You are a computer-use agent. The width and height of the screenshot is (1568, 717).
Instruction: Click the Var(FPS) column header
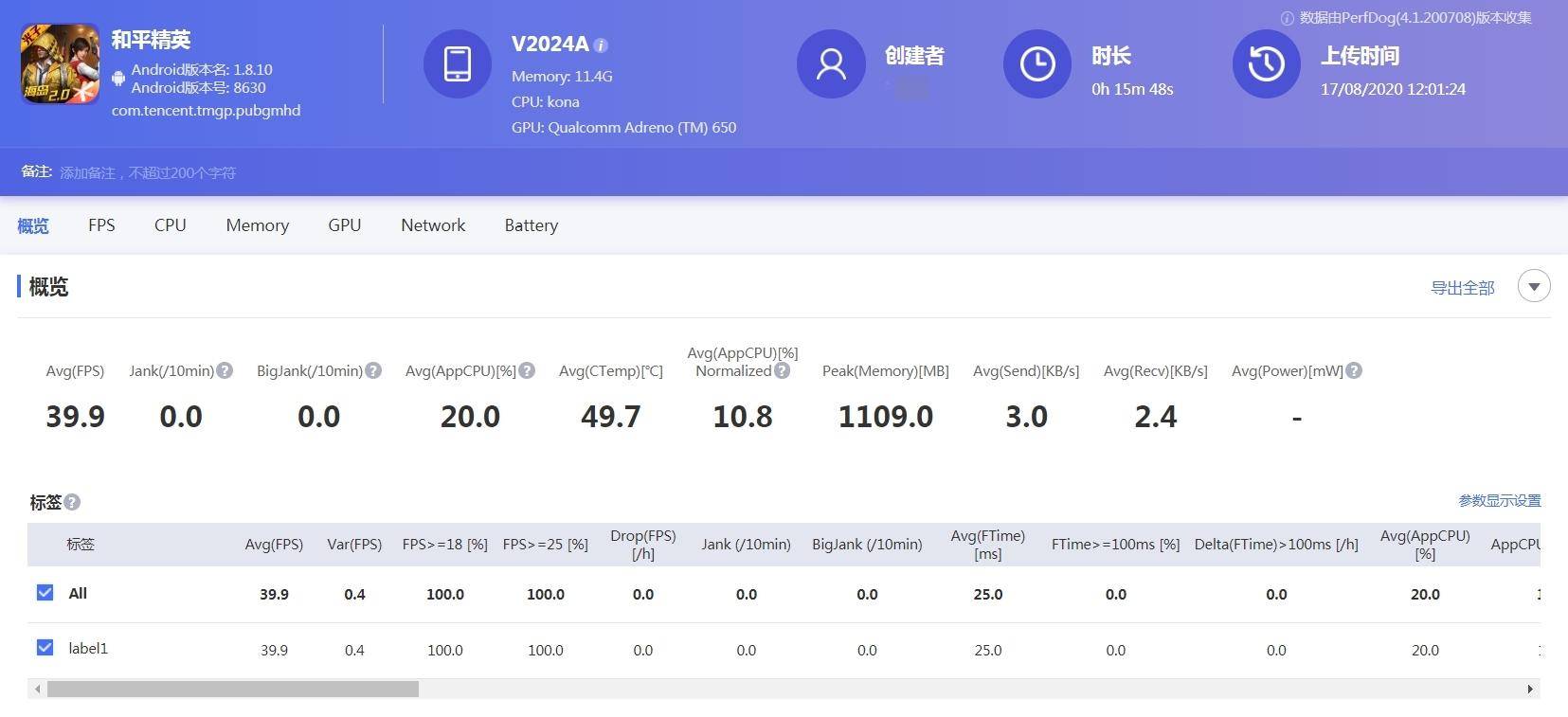(354, 545)
